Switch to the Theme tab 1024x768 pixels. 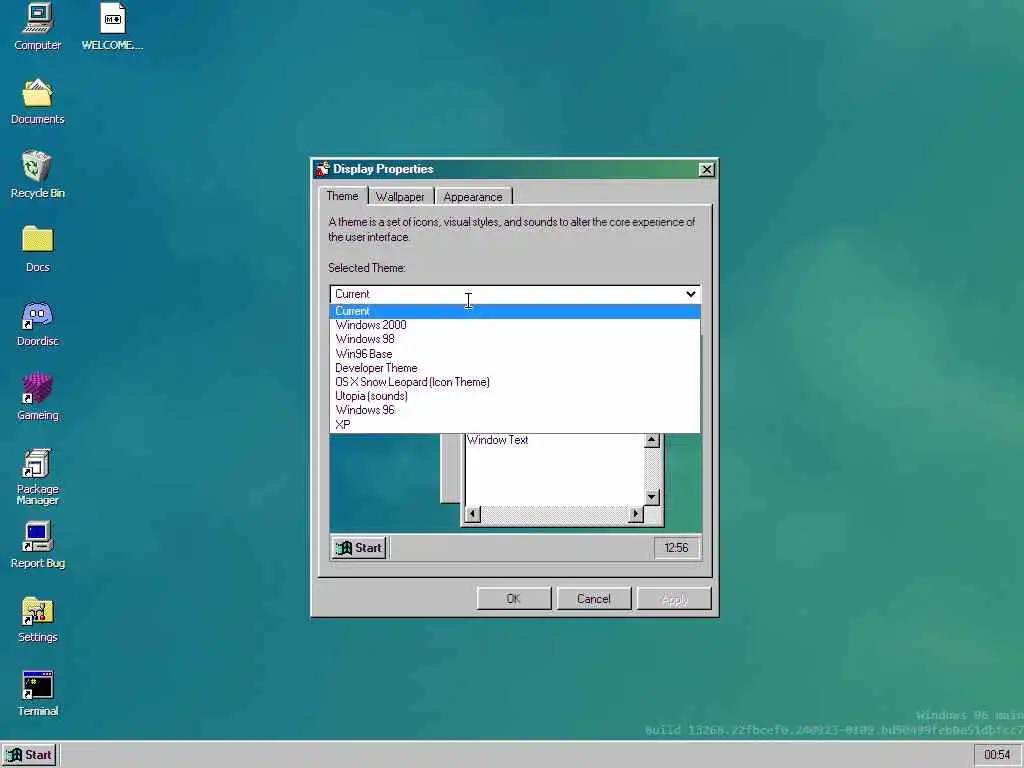pos(342,196)
